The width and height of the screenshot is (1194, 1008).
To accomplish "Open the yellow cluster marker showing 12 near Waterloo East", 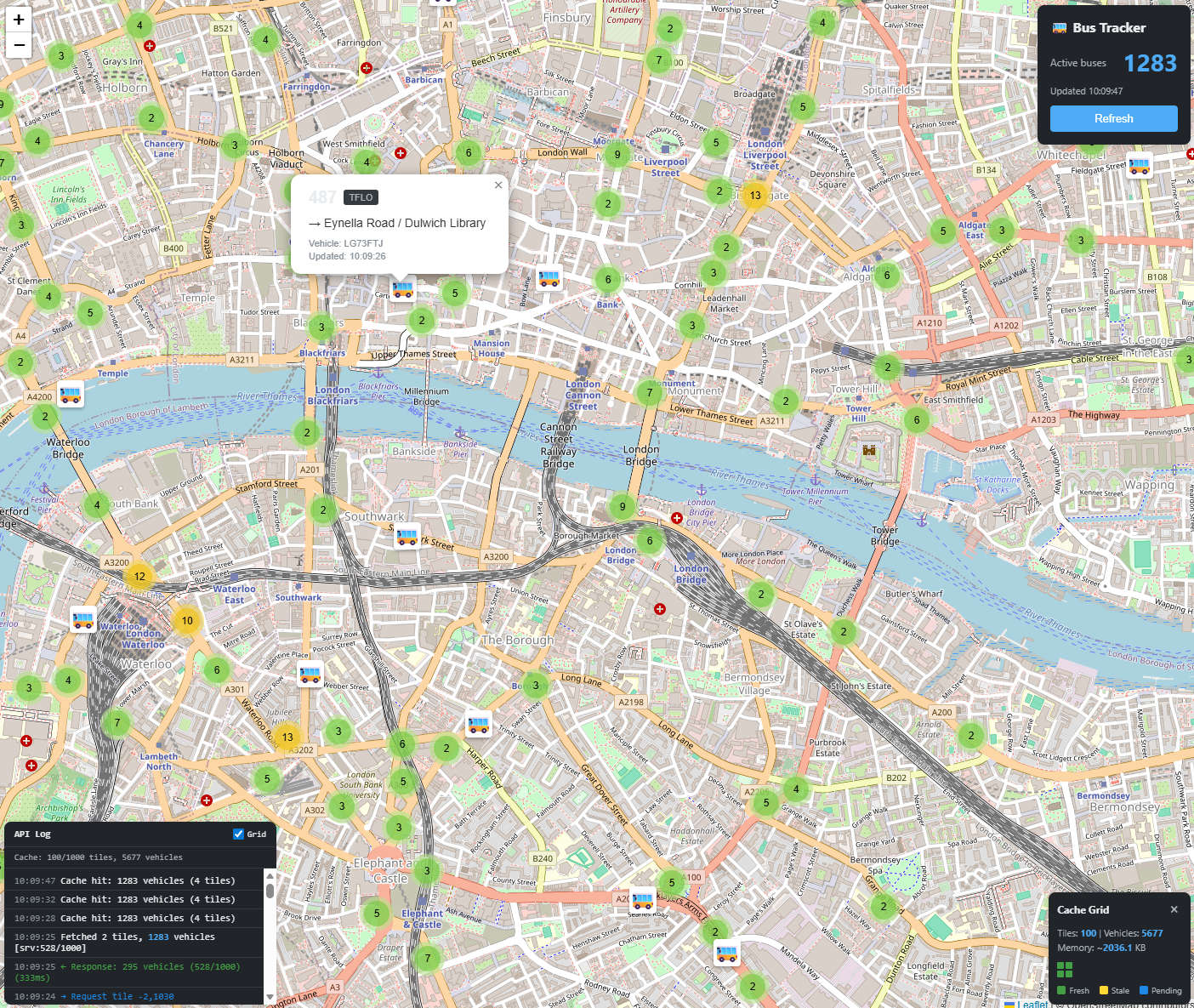I will [139, 576].
